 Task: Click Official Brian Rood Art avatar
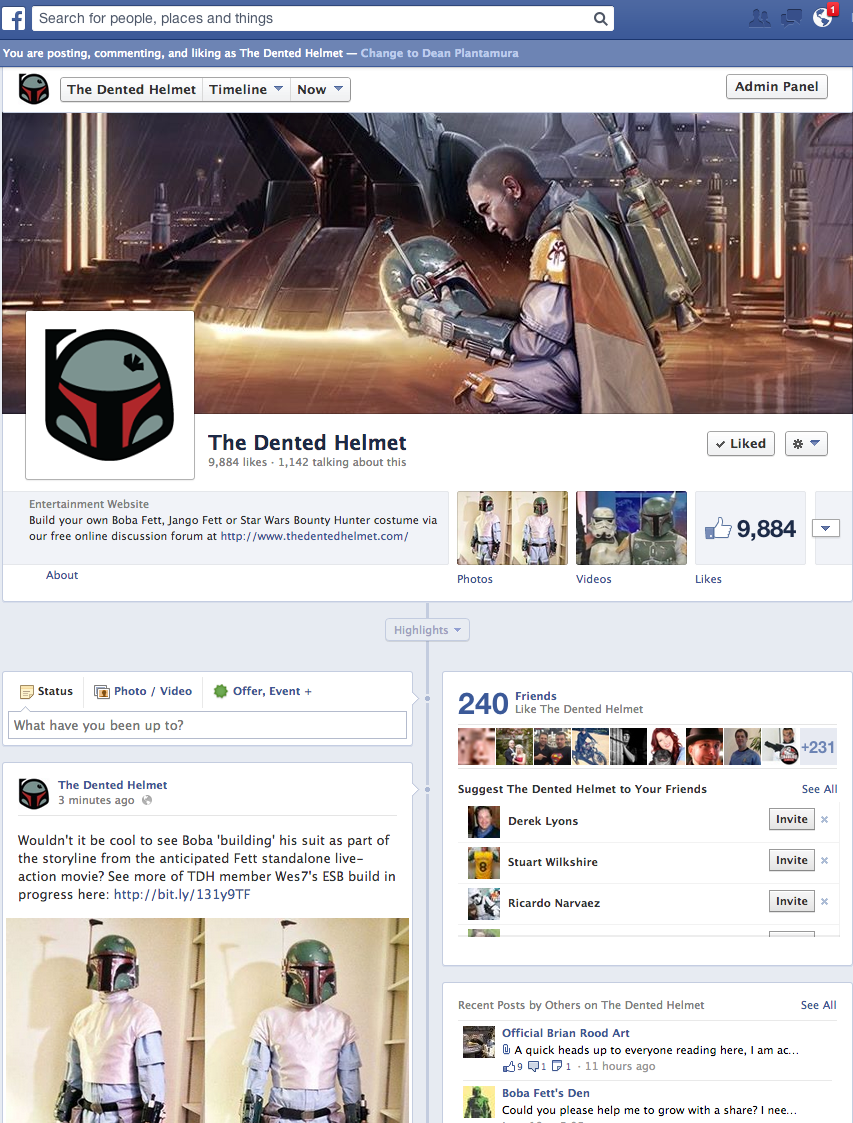pos(478,1042)
